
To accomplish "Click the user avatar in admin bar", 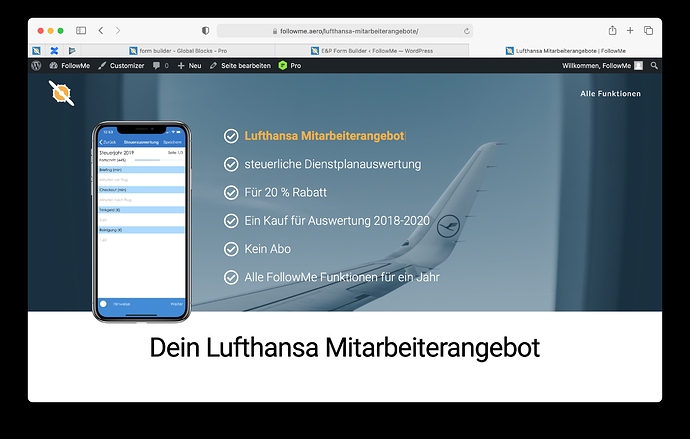I will [639, 66].
